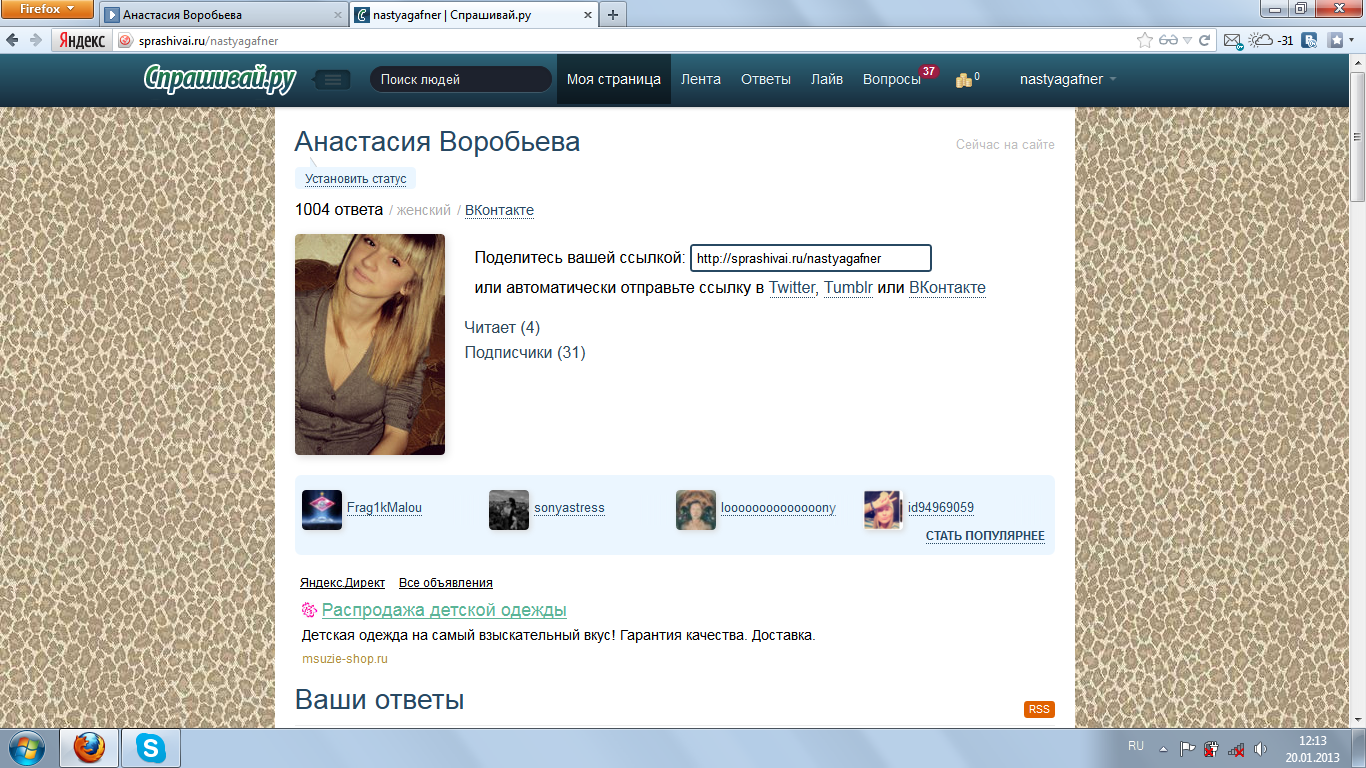Share the link via Twitter
Viewport: 1366px width, 768px height.
point(792,288)
